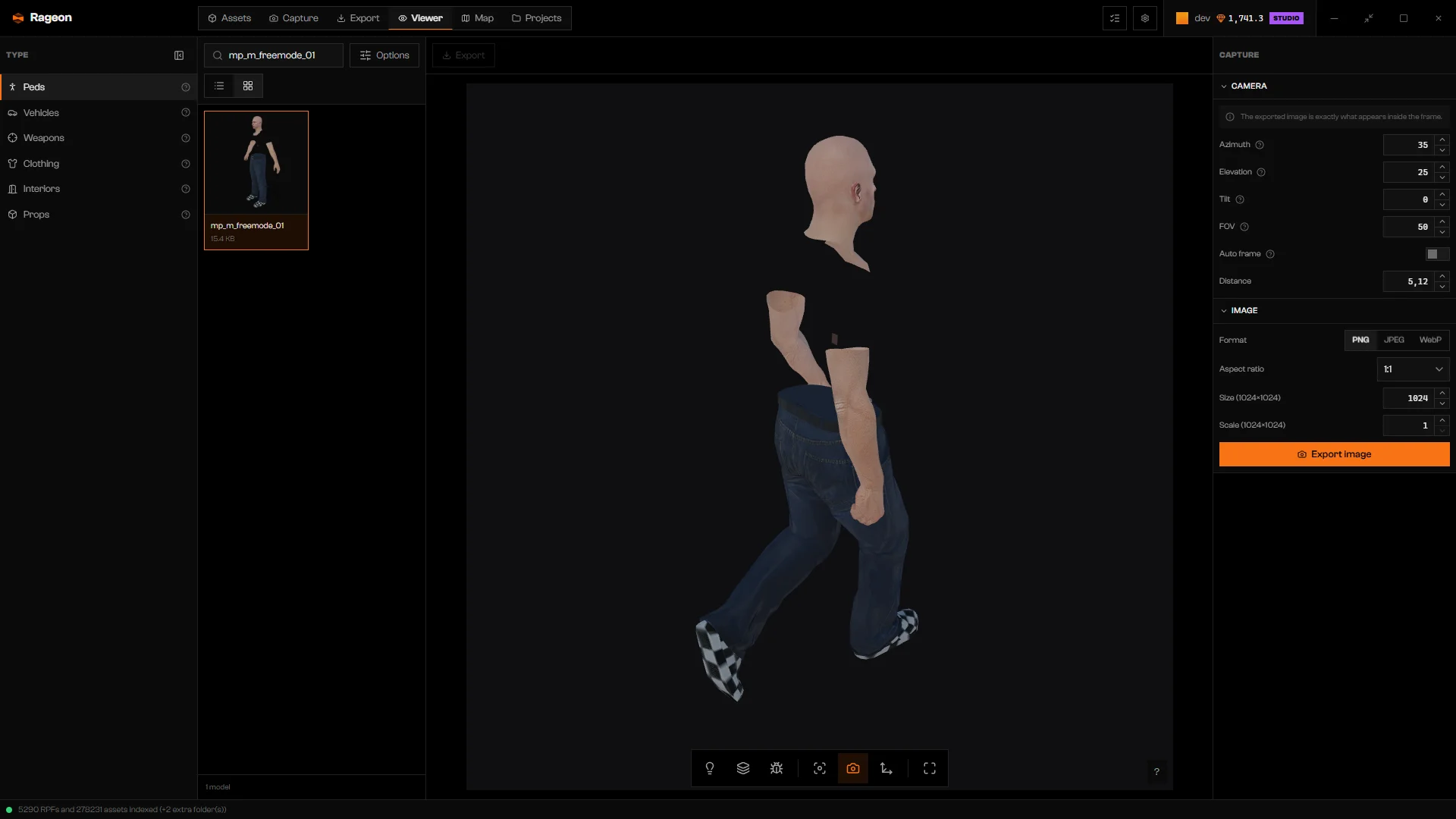Select PNG image format
Screen dimensions: 1456x819
coord(1360,340)
